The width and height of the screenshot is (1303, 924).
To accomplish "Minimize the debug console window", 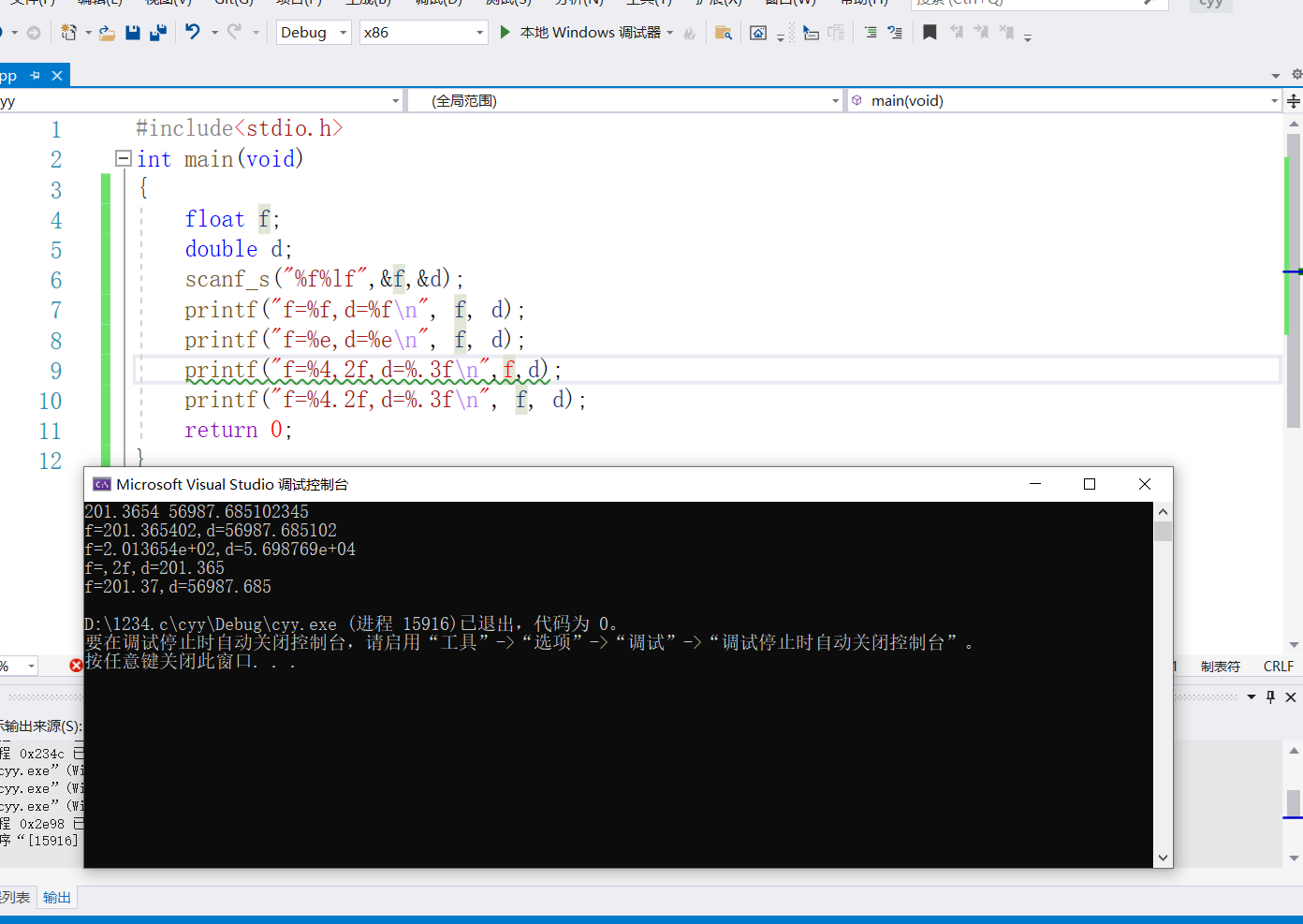I will pyautogui.click(x=1035, y=484).
